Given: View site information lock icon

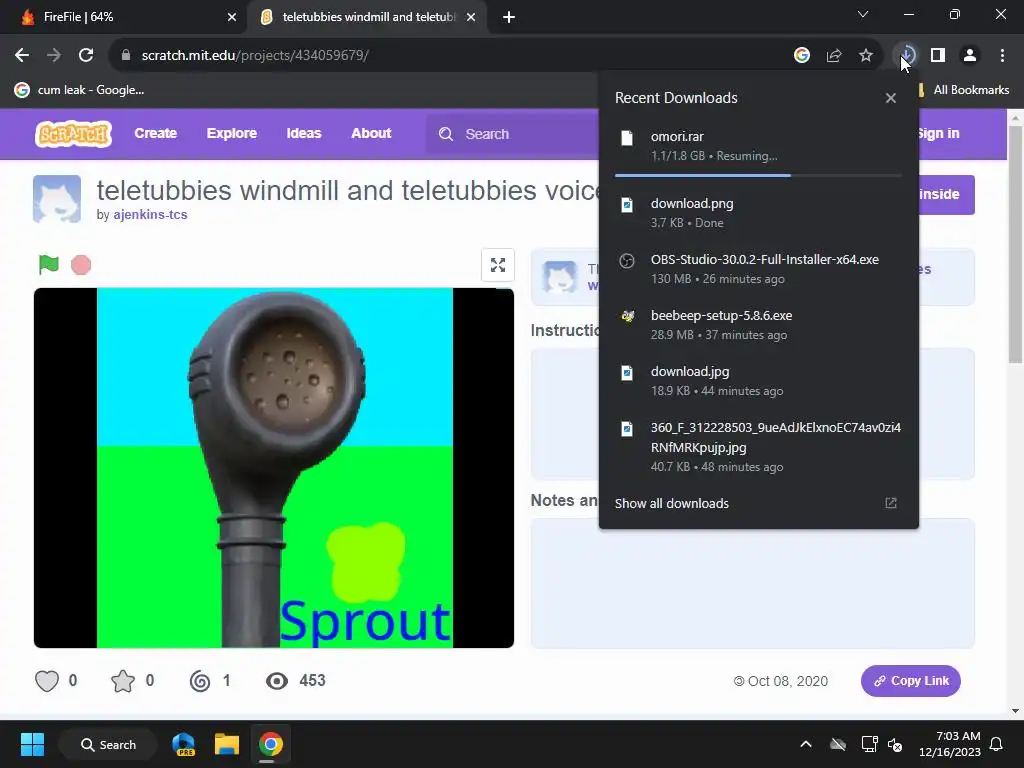Looking at the screenshot, I should point(125,56).
